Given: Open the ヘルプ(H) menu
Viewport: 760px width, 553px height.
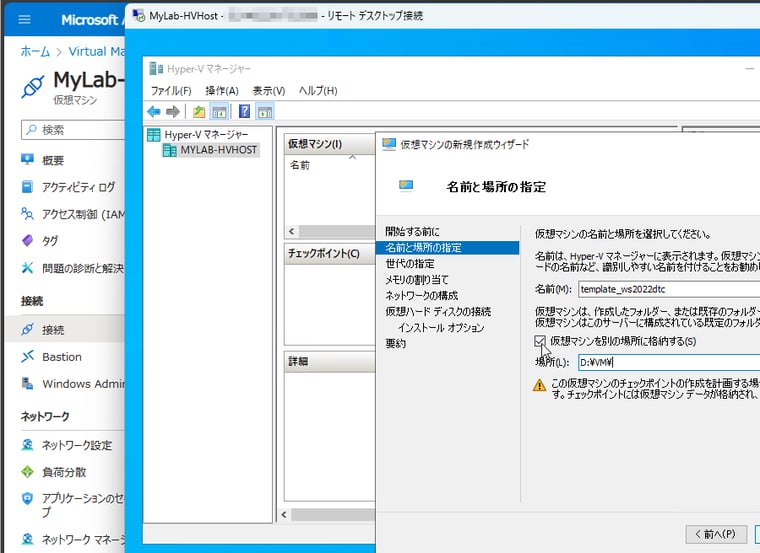Looking at the screenshot, I should tap(318, 91).
